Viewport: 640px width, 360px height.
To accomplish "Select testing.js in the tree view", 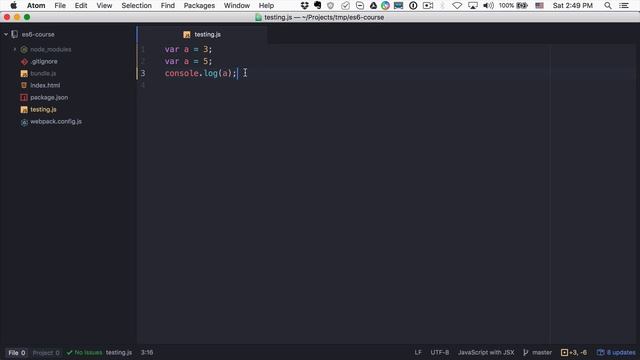I will (x=43, y=109).
